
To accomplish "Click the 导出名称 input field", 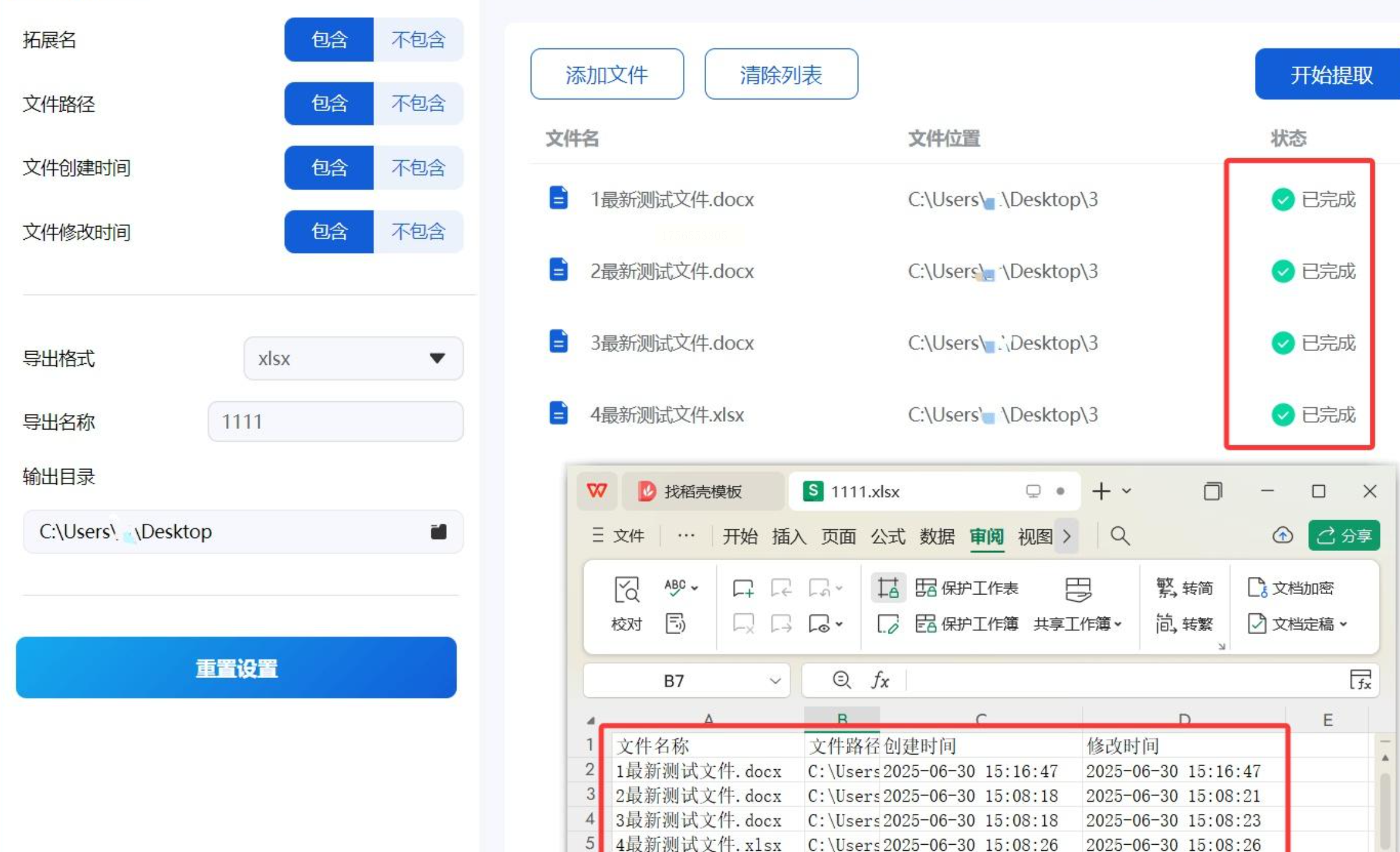I will click(x=335, y=422).
